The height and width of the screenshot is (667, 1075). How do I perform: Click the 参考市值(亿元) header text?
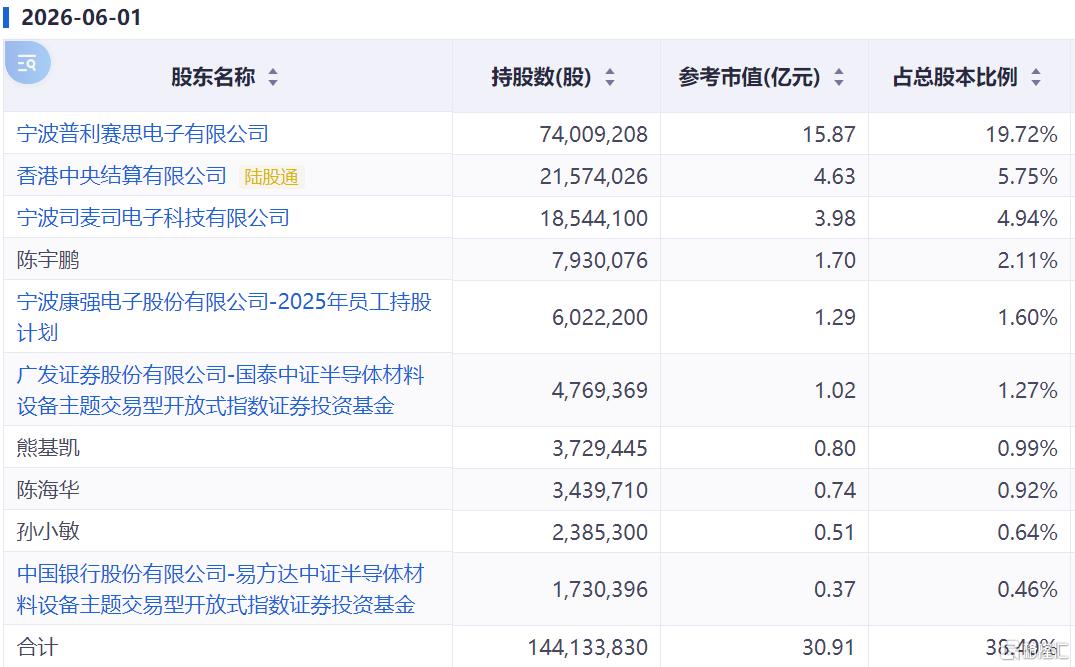click(x=749, y=77)
